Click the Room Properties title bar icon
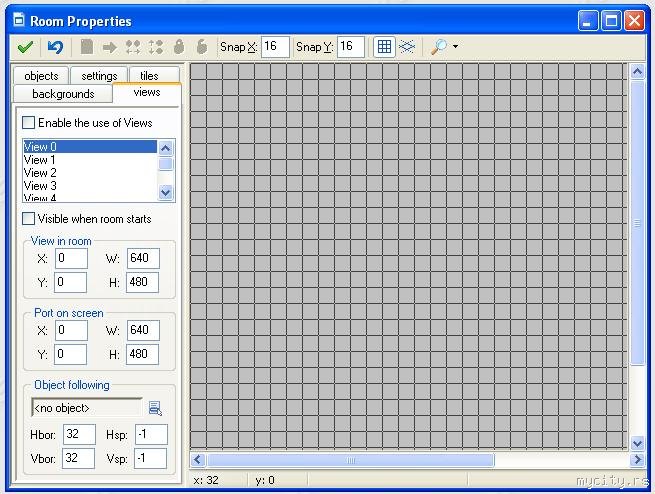655x494 pixels. point(19,20)
